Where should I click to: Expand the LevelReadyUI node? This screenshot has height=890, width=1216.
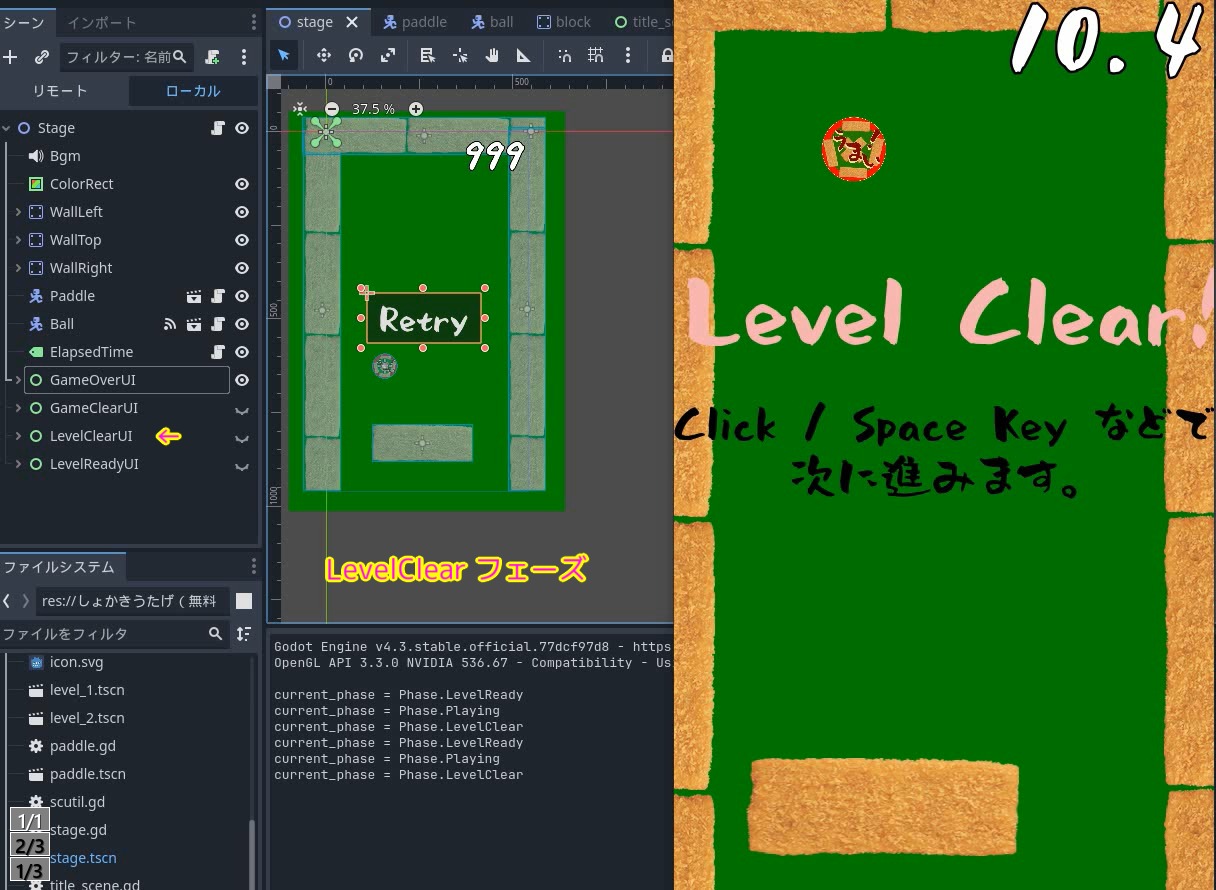(18, 464)
